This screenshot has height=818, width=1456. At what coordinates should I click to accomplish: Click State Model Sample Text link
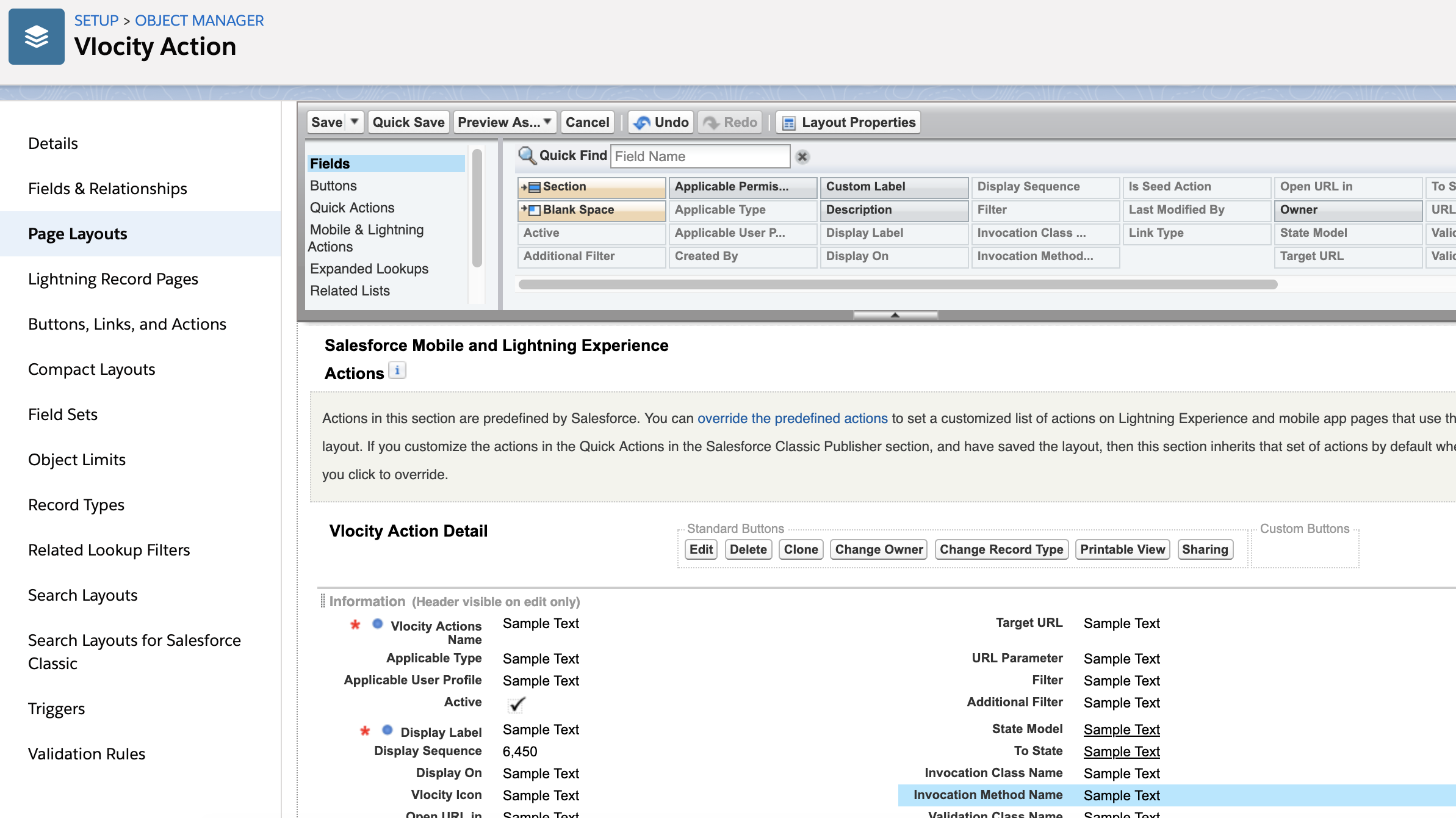coord(1122,729)
